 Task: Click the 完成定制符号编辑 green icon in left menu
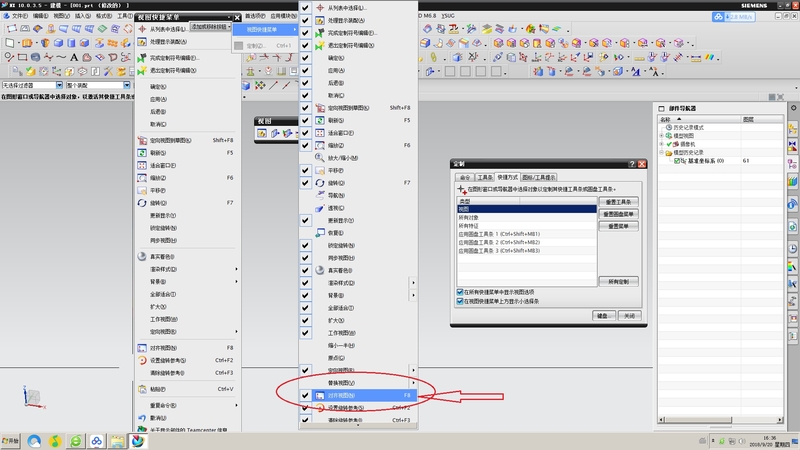pos(141,58)
